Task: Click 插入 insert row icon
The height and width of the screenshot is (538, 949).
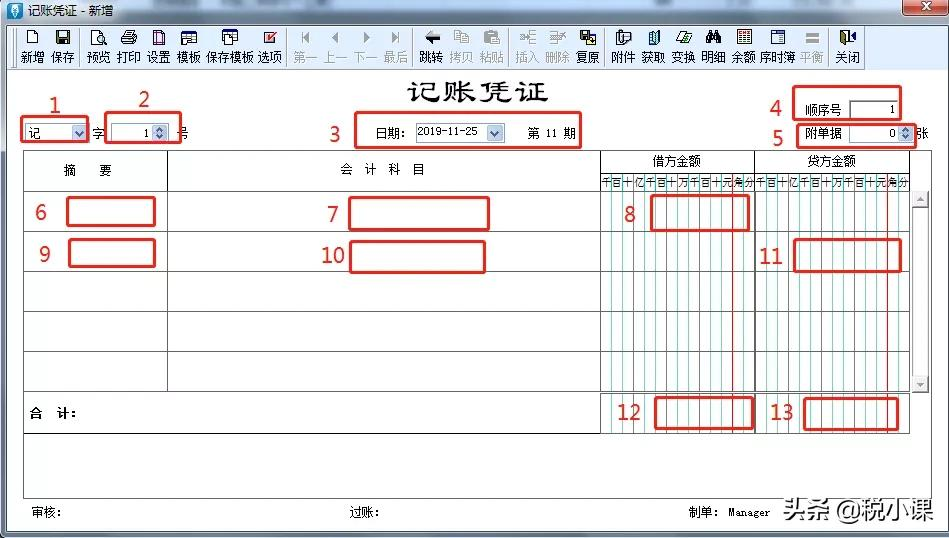Action: click(527, 47)
